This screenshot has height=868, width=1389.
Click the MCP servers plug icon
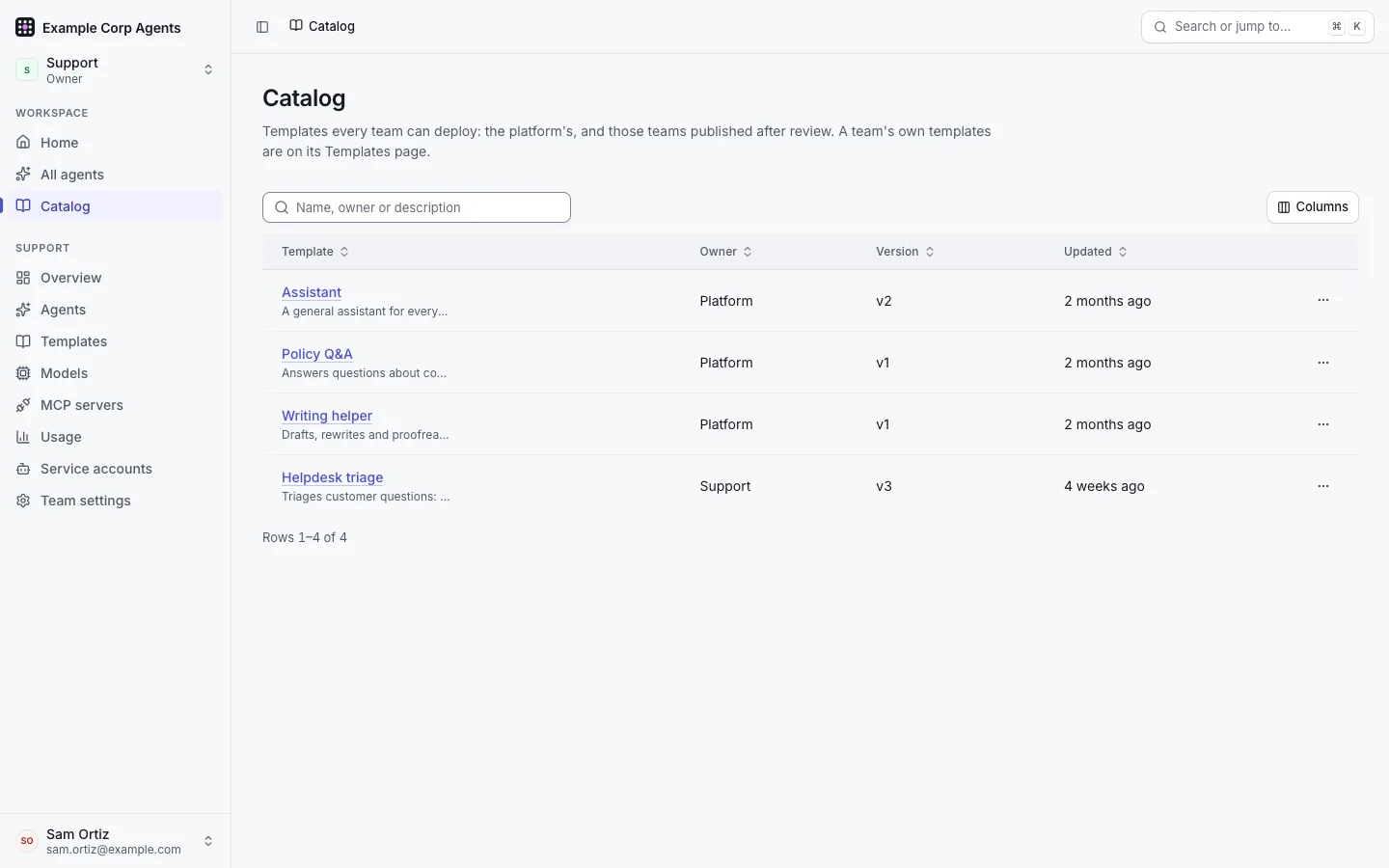tap(23, 405)
